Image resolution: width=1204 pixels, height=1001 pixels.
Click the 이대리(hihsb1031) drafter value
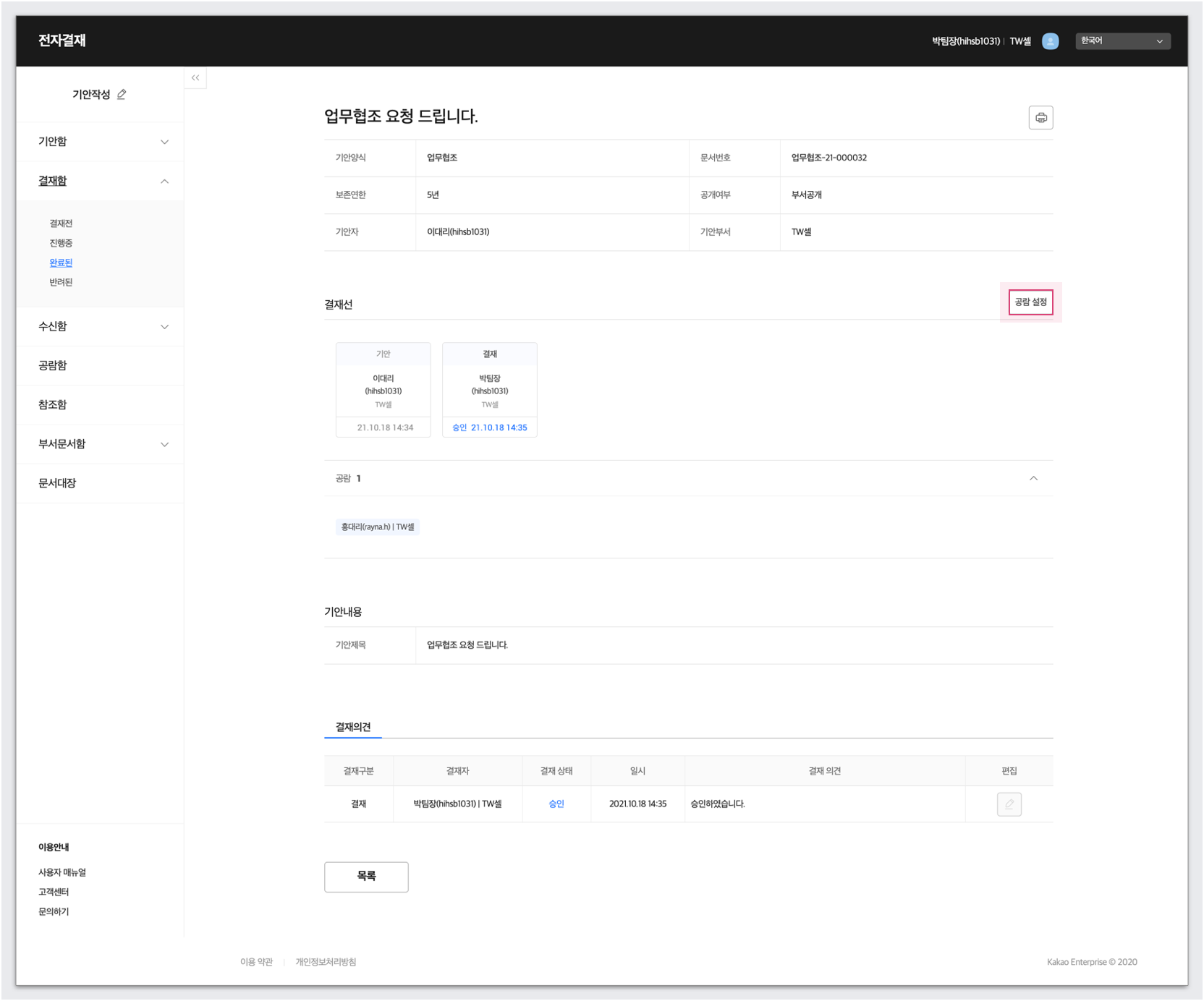click(458, 232)
